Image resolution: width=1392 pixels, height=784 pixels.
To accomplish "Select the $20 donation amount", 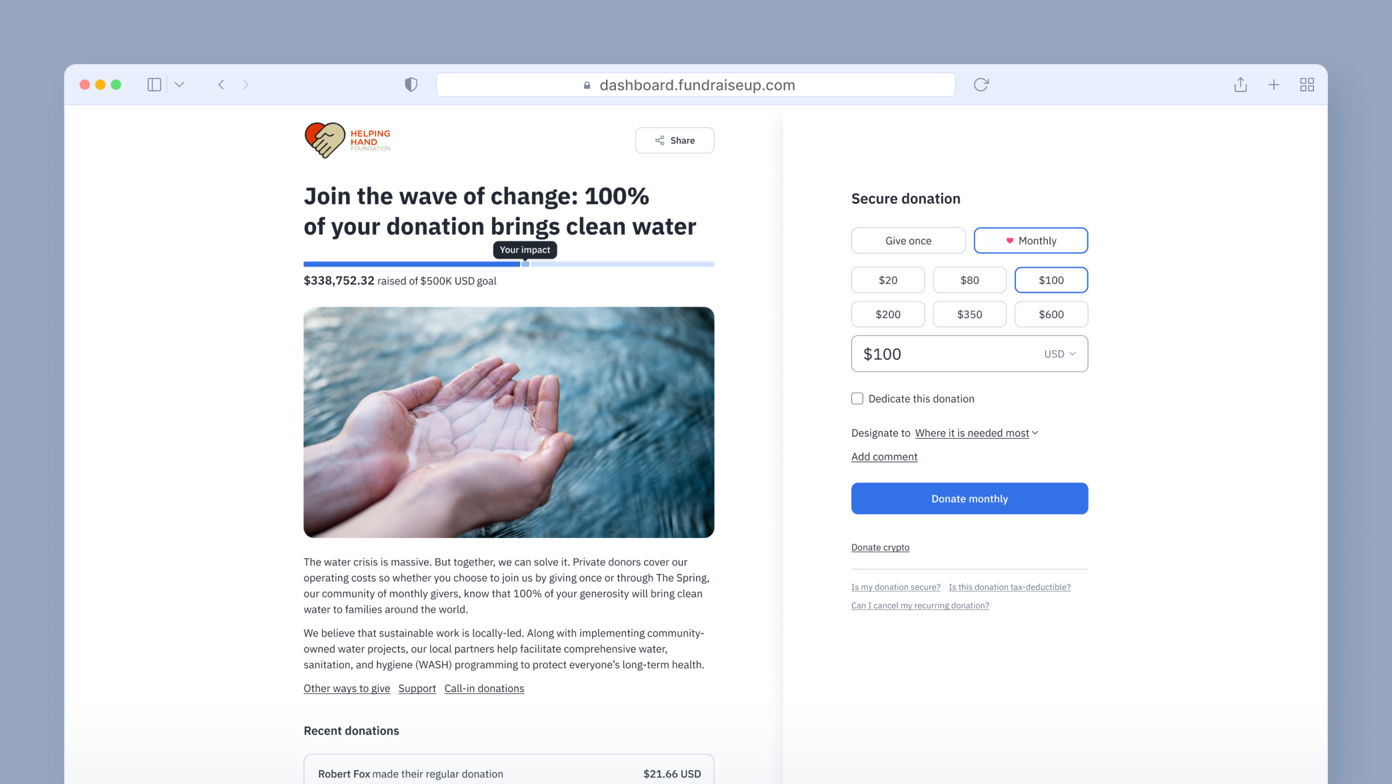I will (887, 280).
